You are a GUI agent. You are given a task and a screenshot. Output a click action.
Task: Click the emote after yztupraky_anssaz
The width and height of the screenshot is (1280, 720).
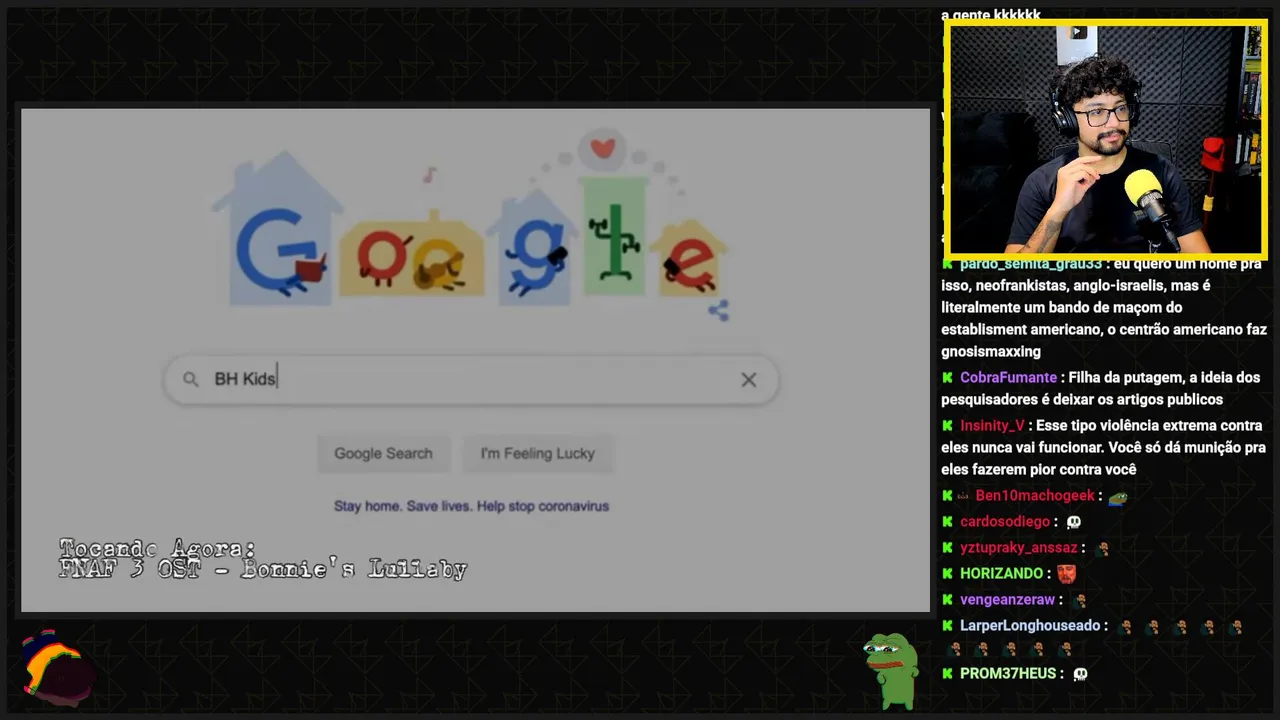click(1102, 549)
